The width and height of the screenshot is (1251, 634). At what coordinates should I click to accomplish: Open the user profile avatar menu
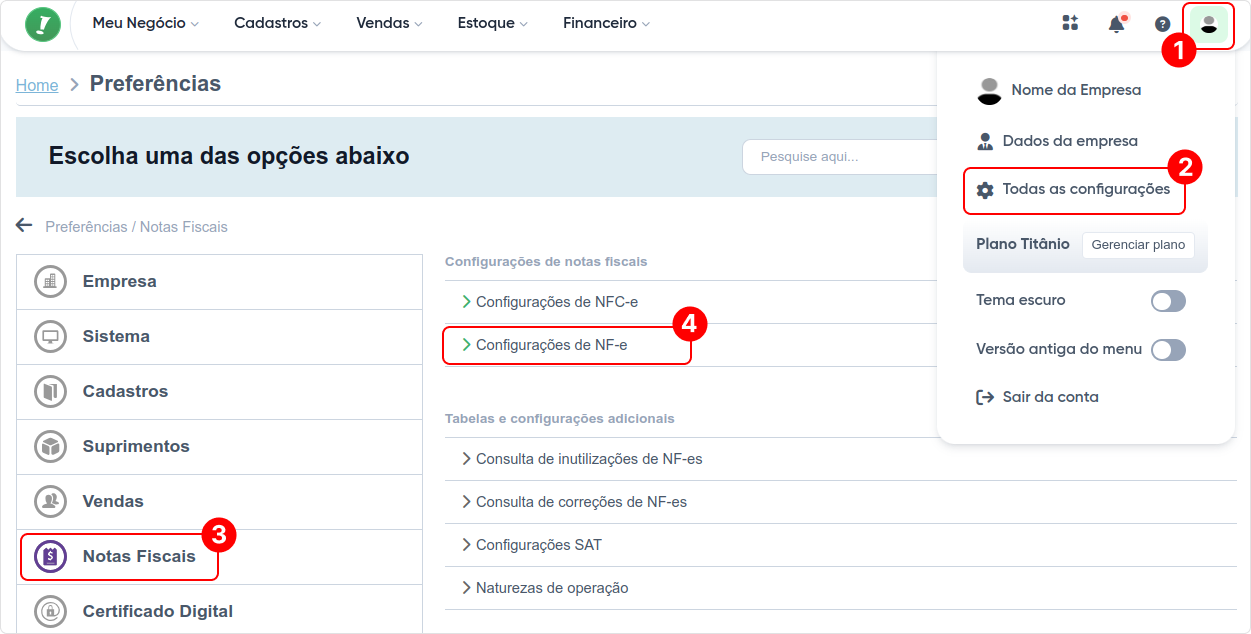(x=1208, y=24)
